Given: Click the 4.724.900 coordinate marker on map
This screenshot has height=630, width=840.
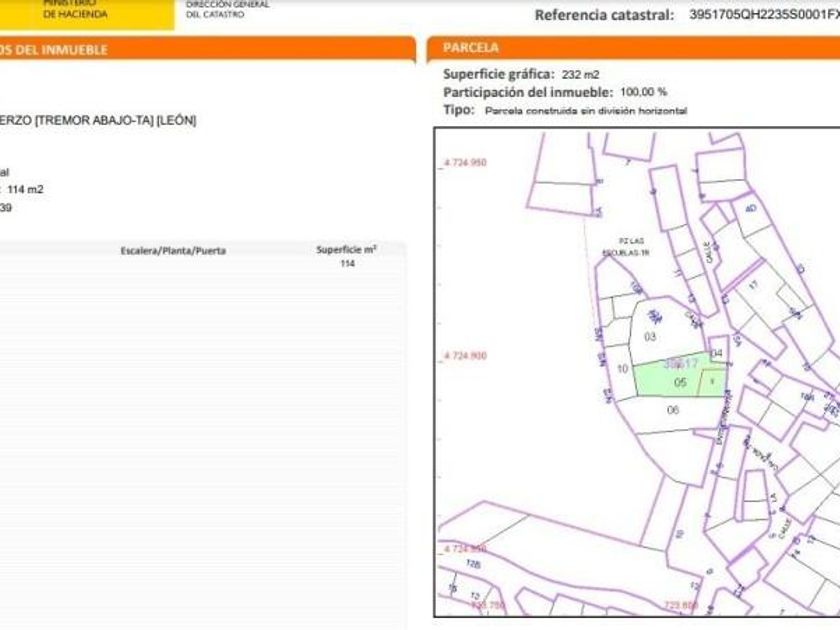Looking at the screenshot, I should [464, 357].
